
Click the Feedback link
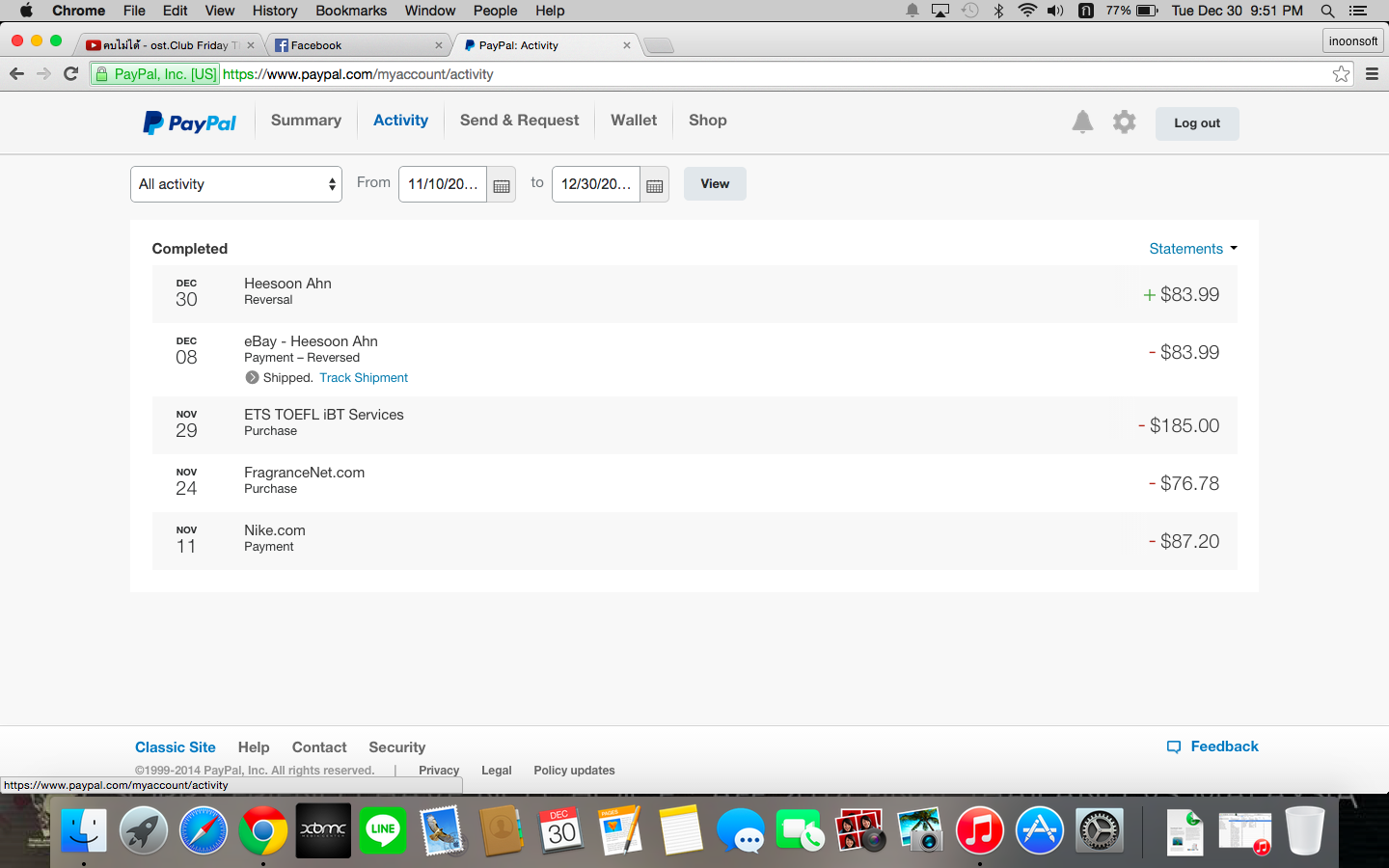(1212, 746)
